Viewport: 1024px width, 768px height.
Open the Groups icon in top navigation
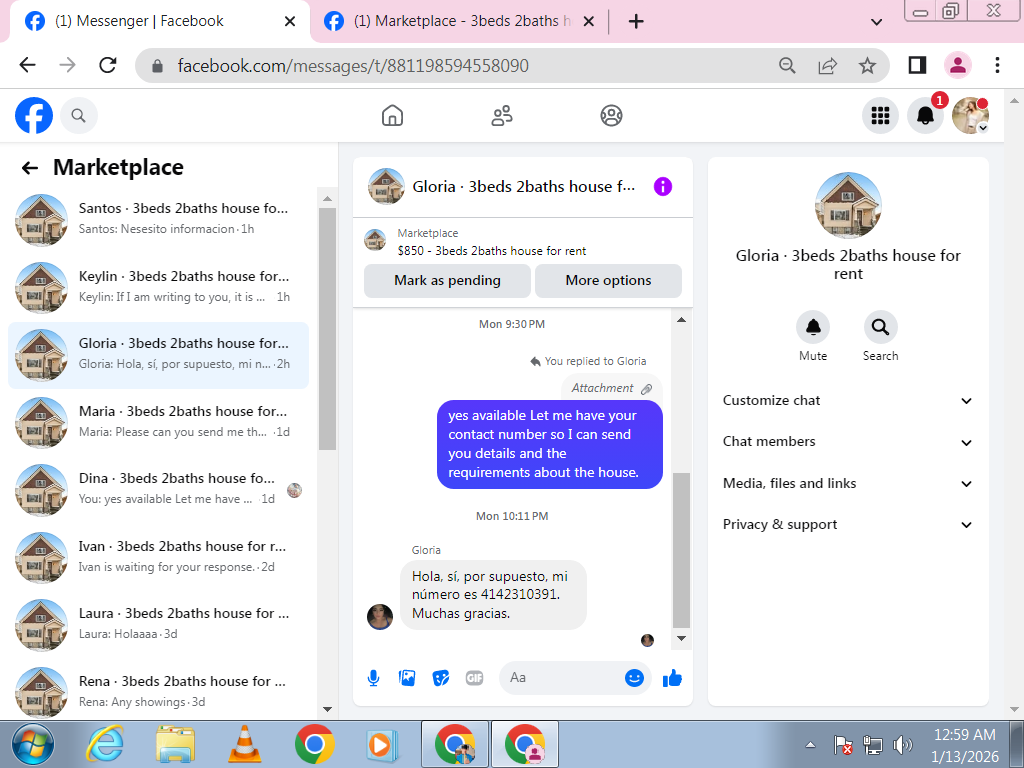611,116
